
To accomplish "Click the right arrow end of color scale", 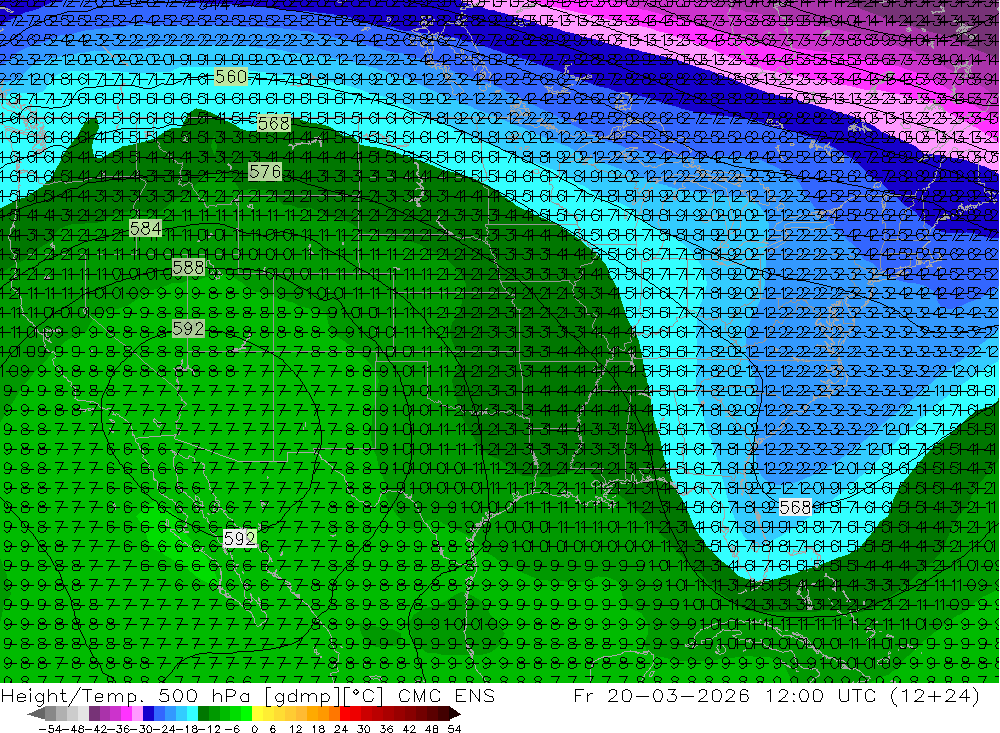I will [455, 713].
